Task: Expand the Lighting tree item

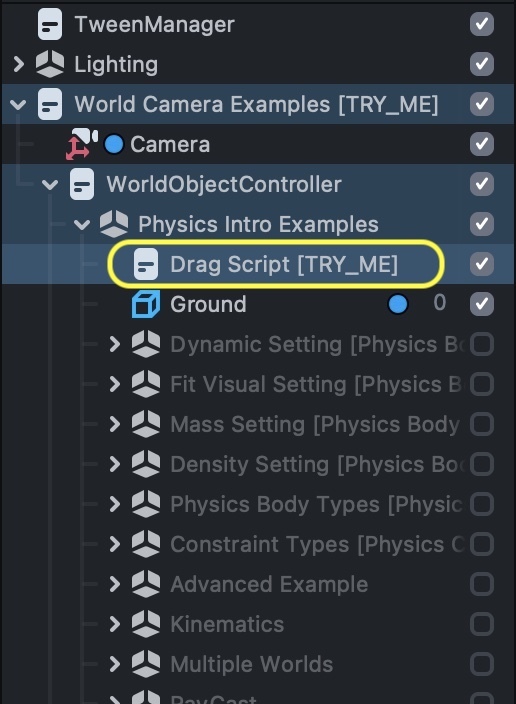Action: pyautogui.click(x=18, y=64)
